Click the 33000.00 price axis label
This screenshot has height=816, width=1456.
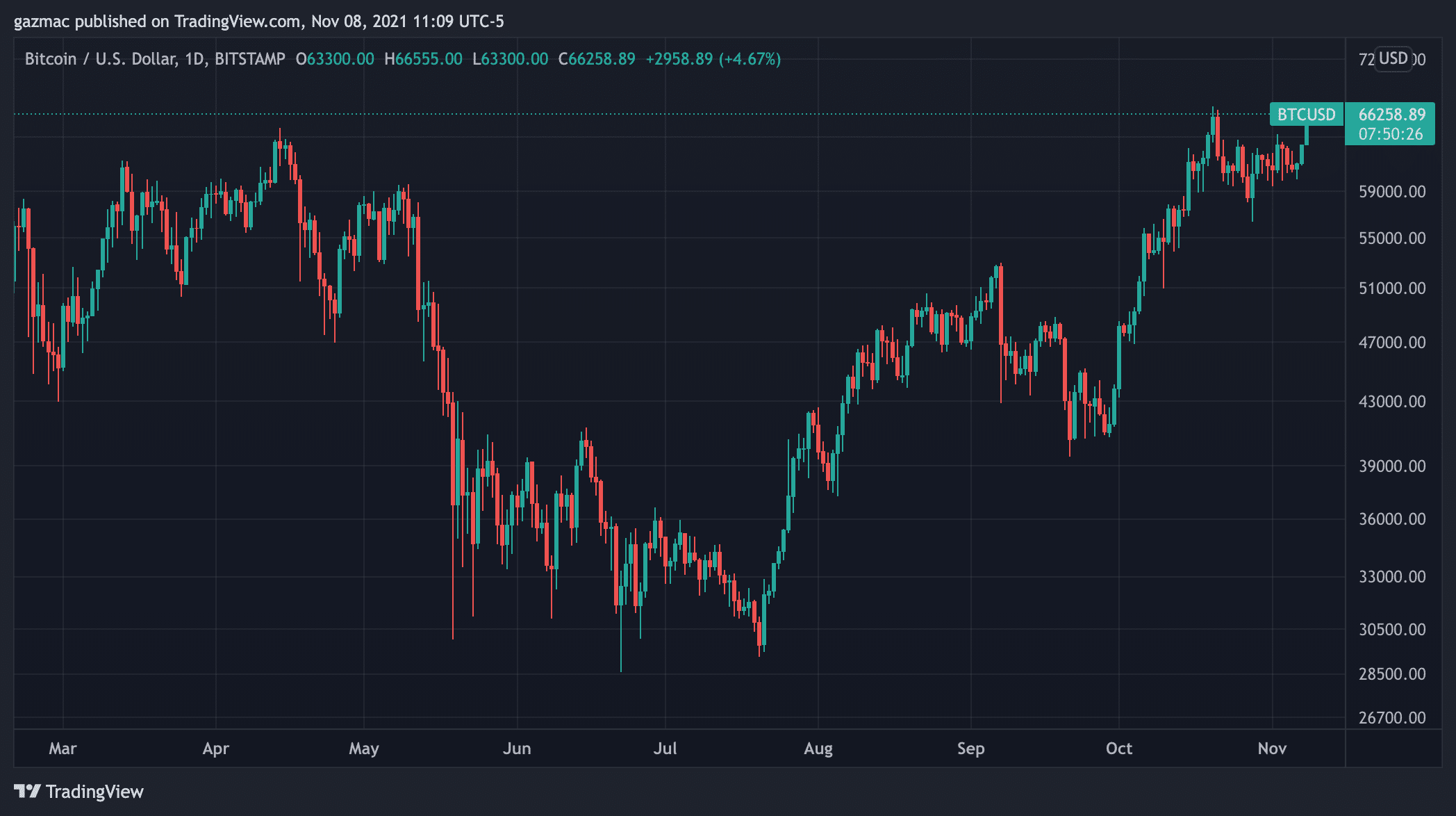1392,576
